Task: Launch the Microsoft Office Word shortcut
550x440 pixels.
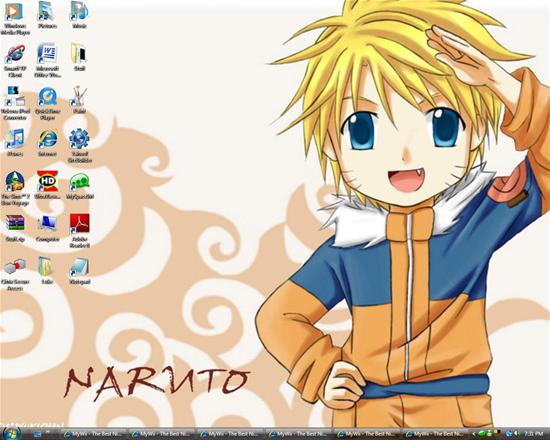Action: click(47, 60)
